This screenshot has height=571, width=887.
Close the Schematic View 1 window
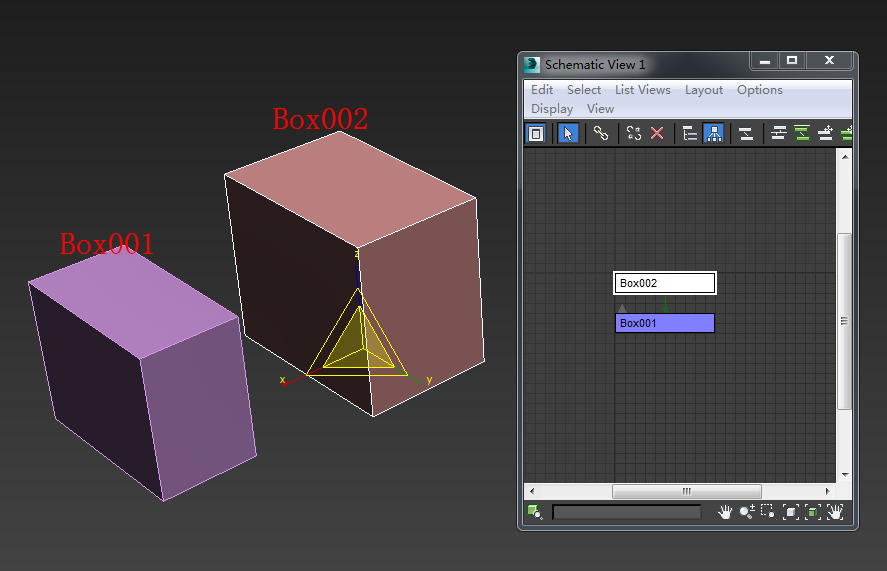tap(829, 60)
